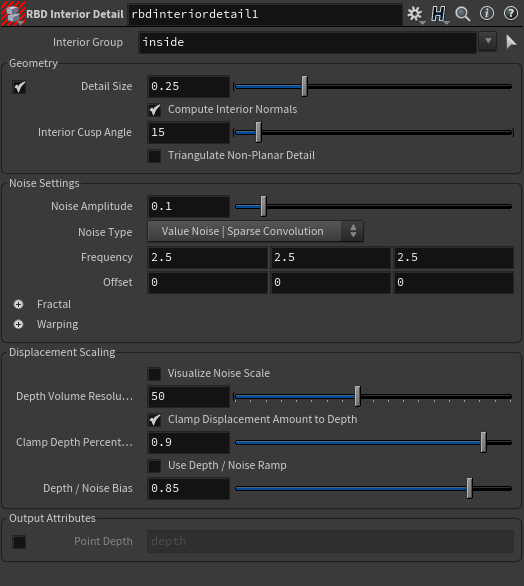Click the Noise Amplitude slider handle
Screen dimensions: 524x586
tap(263, 206)
